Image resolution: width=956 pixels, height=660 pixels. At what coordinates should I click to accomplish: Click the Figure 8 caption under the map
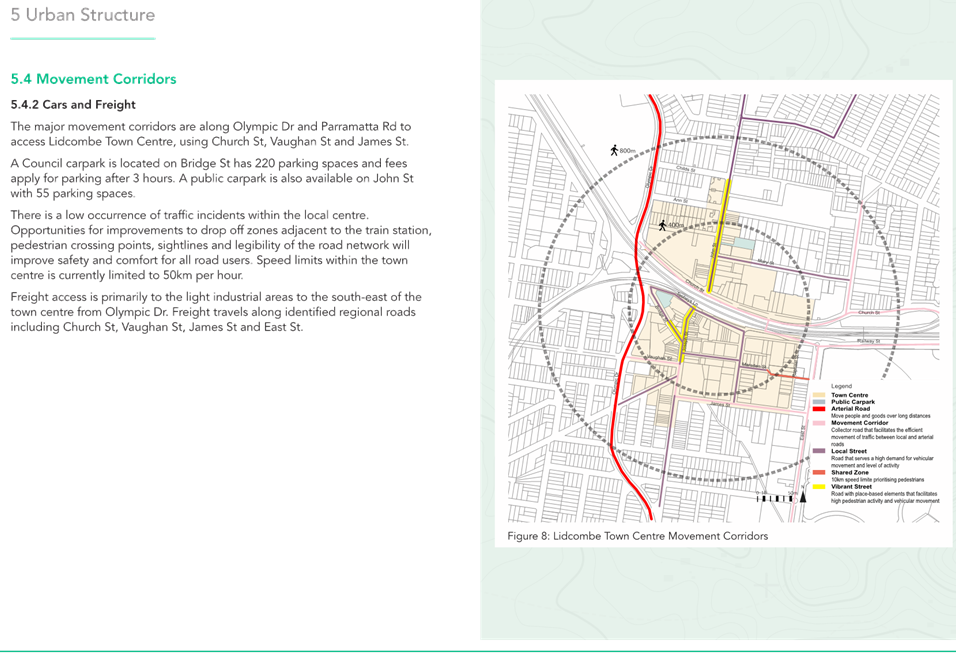coord(638,536)
